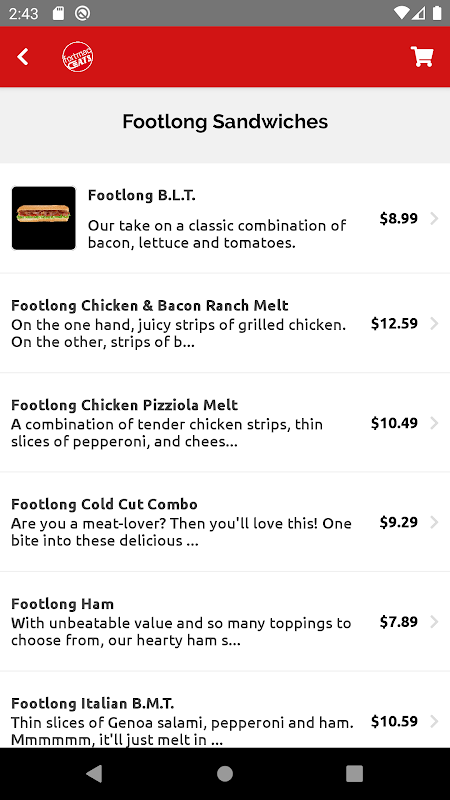Select Footlong Chicken Pizziola Melt item
450x800 pixels.
(225, 422)
